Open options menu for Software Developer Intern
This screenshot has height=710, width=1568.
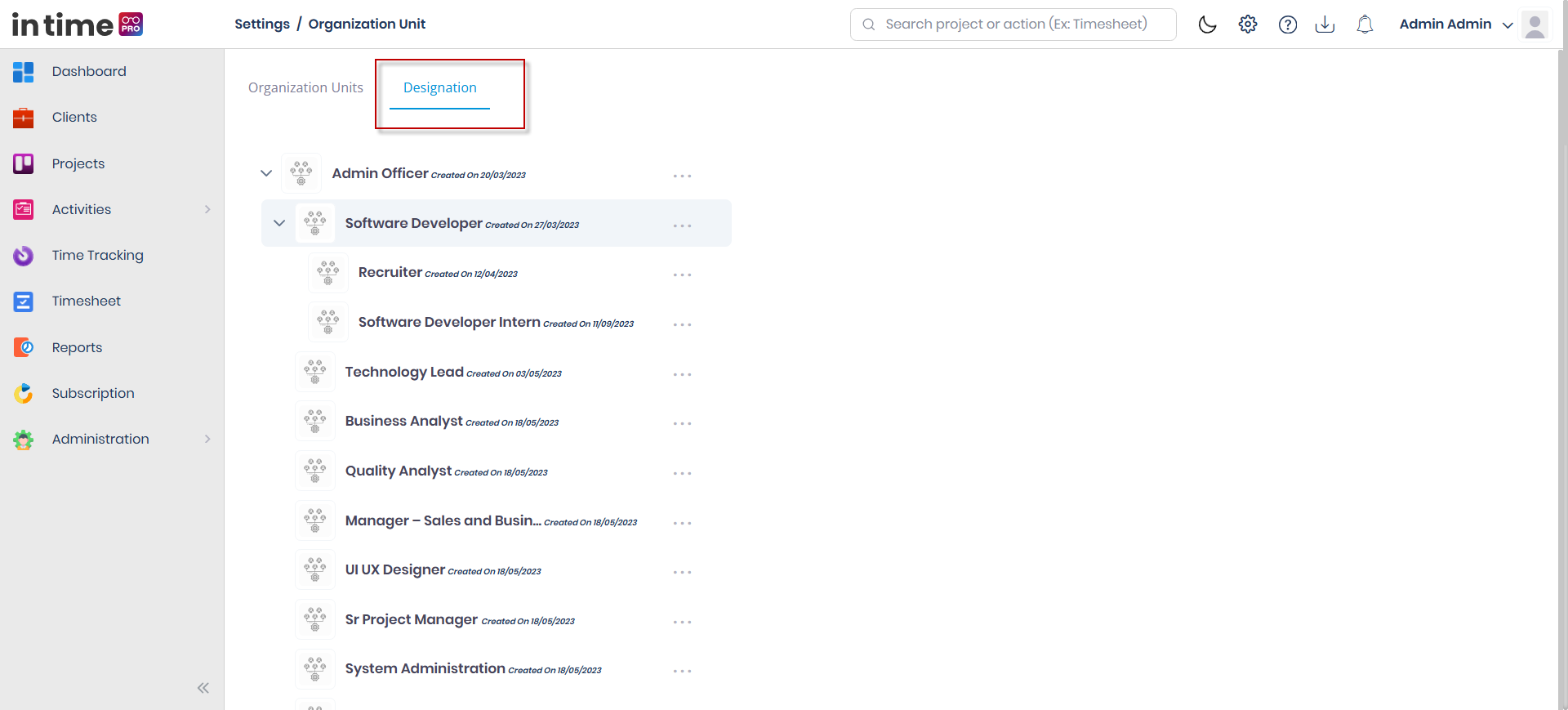pos(683,324)
